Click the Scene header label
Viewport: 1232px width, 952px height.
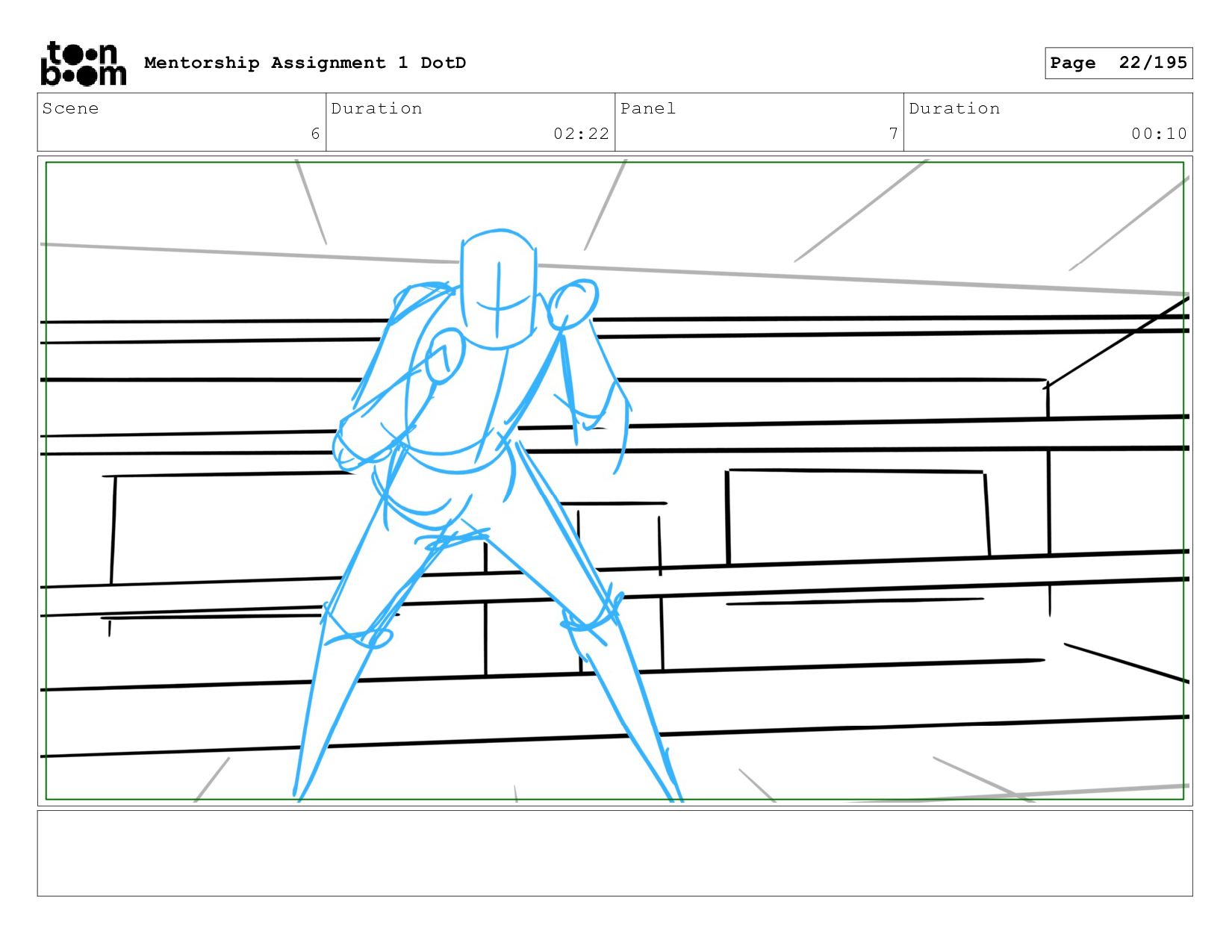point(70,109)
